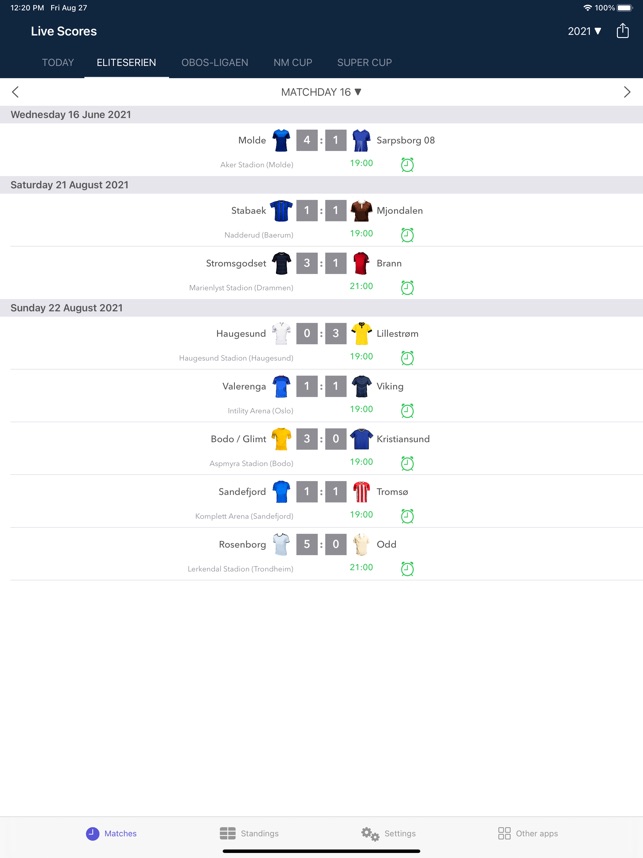The image size is (643, 858).
Task: Switch to NM CUP tab
Action: click(x=293, y=62)
